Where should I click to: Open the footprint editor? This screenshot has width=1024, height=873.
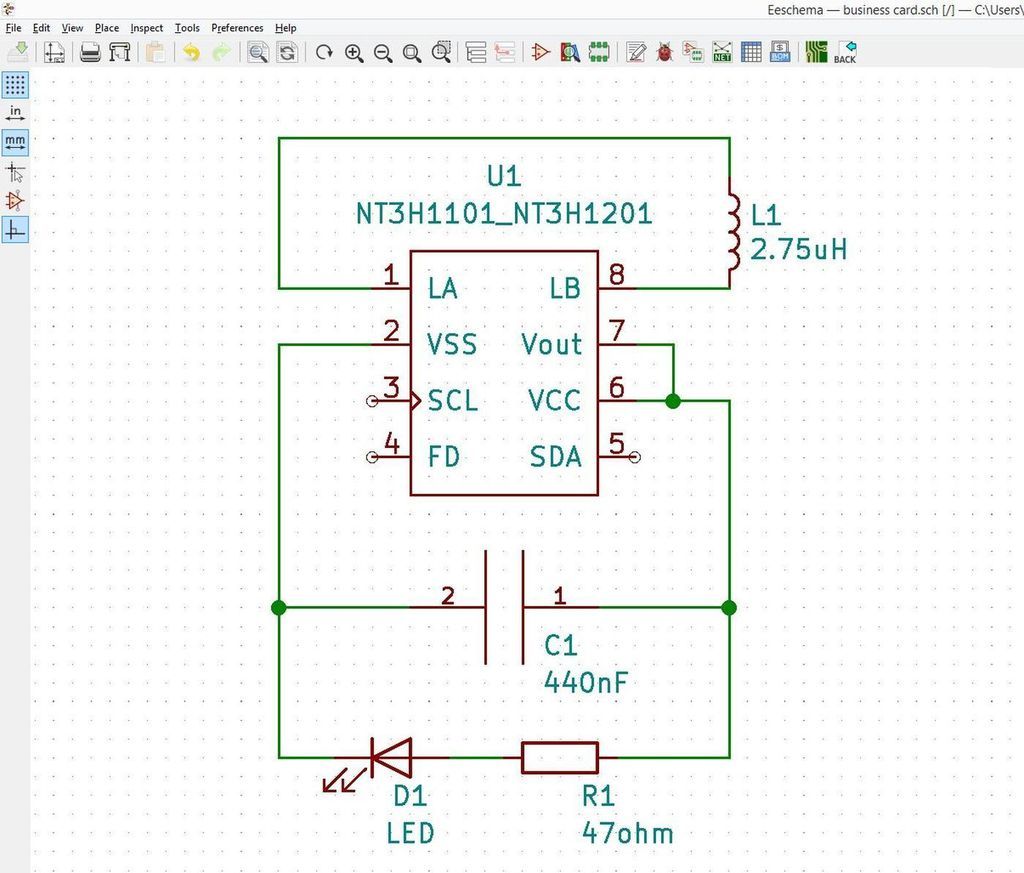599,52
